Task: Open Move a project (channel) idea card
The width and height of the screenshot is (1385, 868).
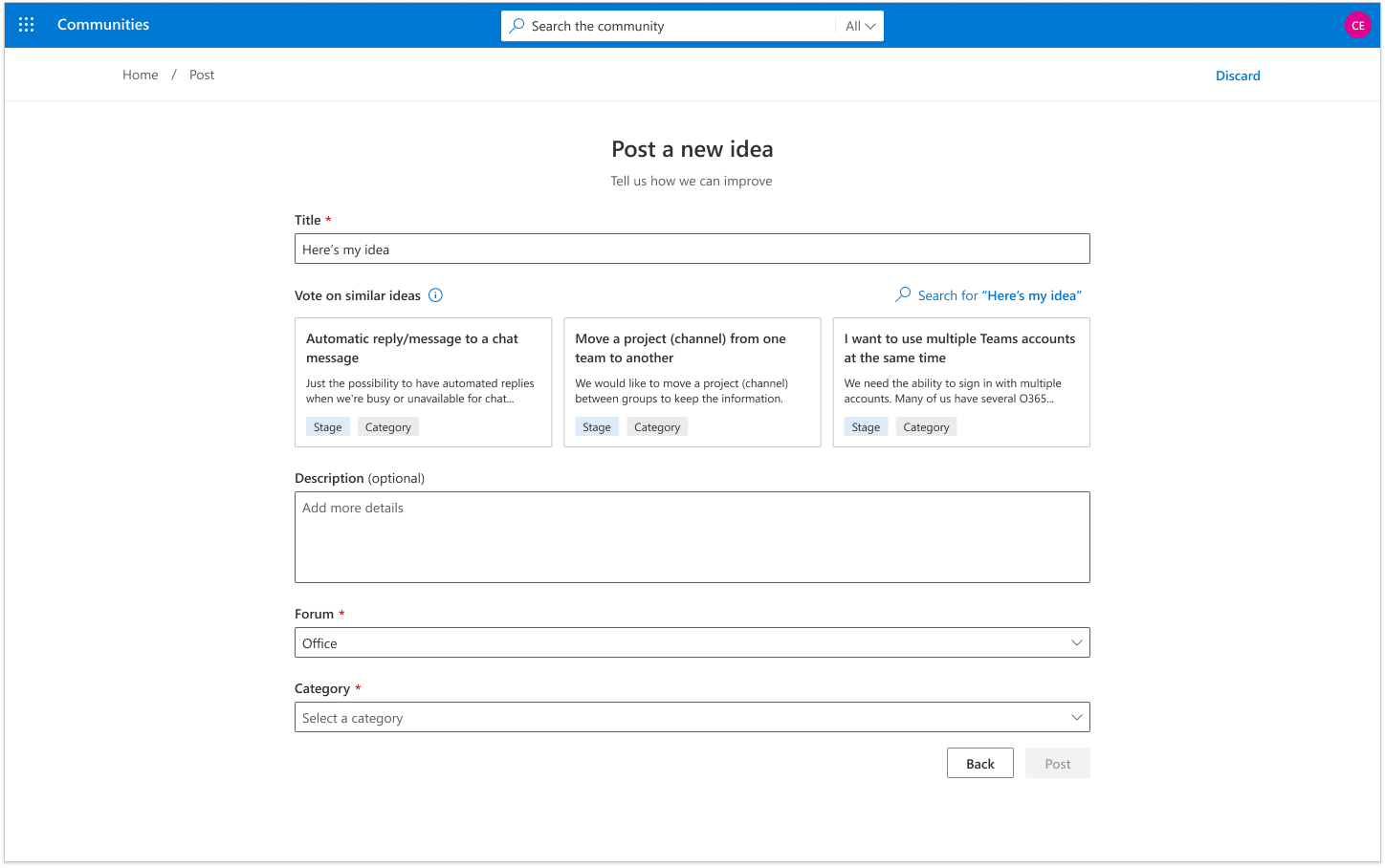Action: pos(692,381)
